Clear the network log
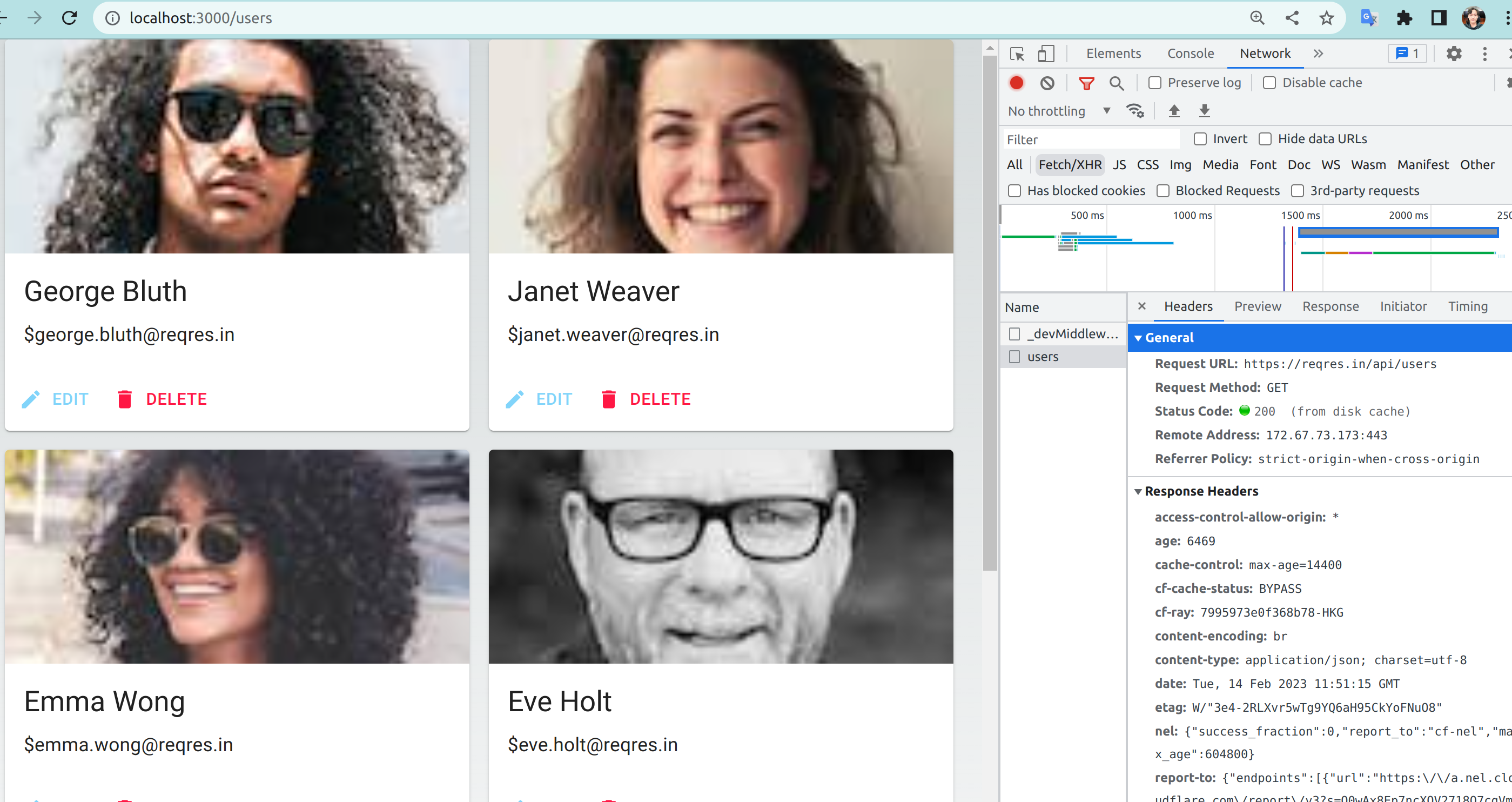The height and width of the screenshot is (802, 1512). click(x=1047, y=83)
